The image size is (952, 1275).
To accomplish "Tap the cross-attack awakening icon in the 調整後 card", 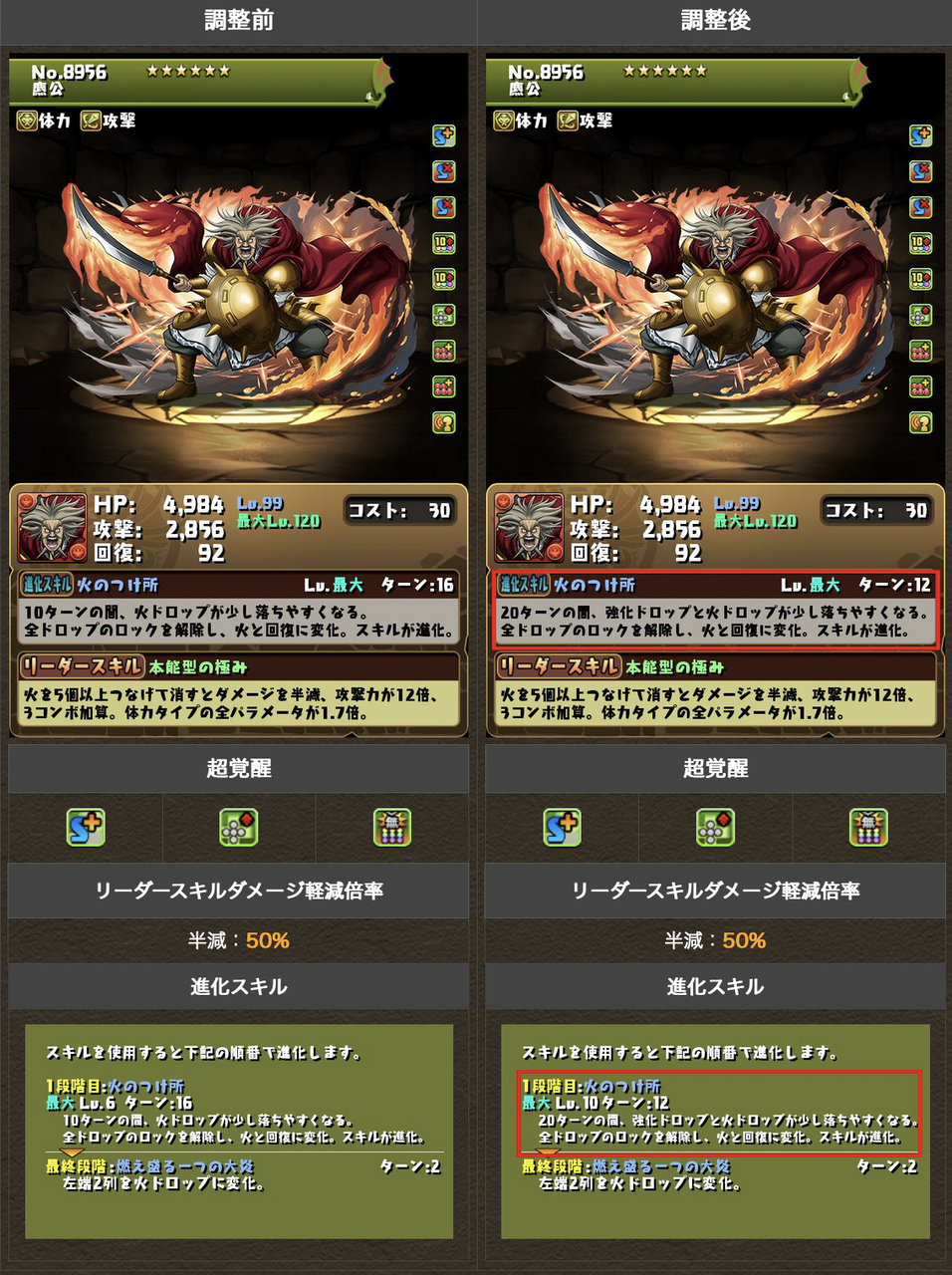I will click(921, 315).
